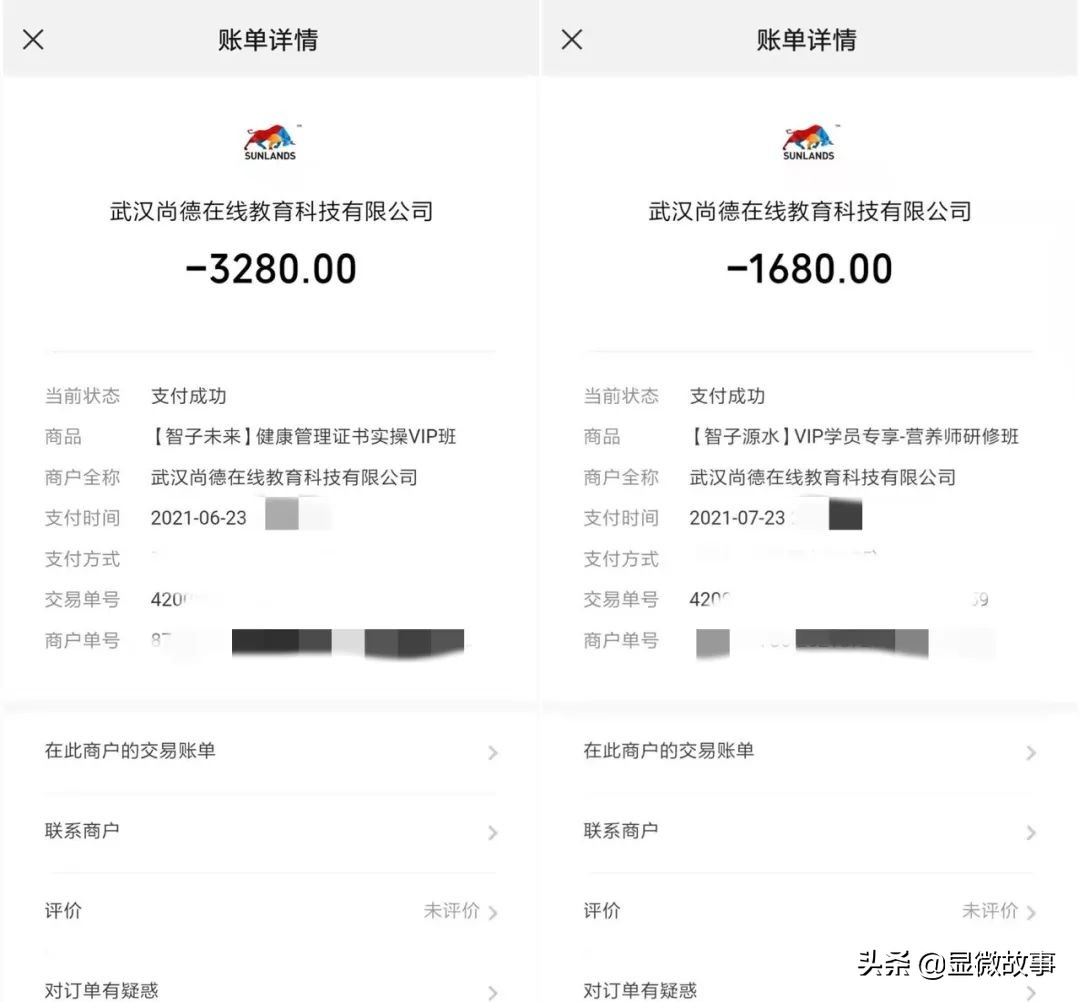Expand 在此商户的交易账单 on the right bill
The width and height of the screenshot is (1080, 1002).
click(x=808, y=752)
